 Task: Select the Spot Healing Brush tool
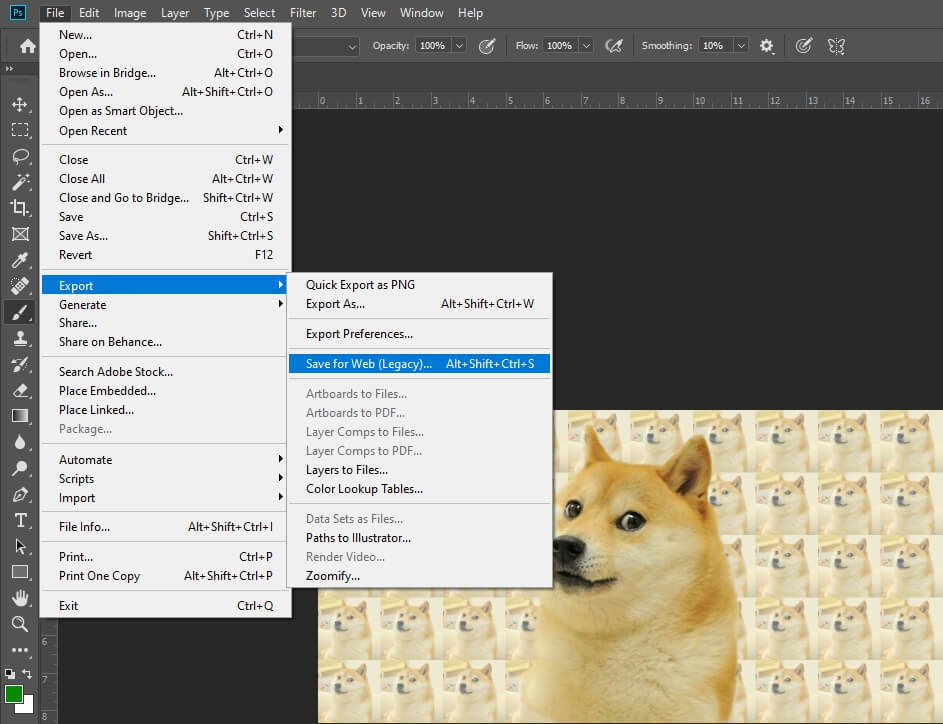click(x=20, y=286)
